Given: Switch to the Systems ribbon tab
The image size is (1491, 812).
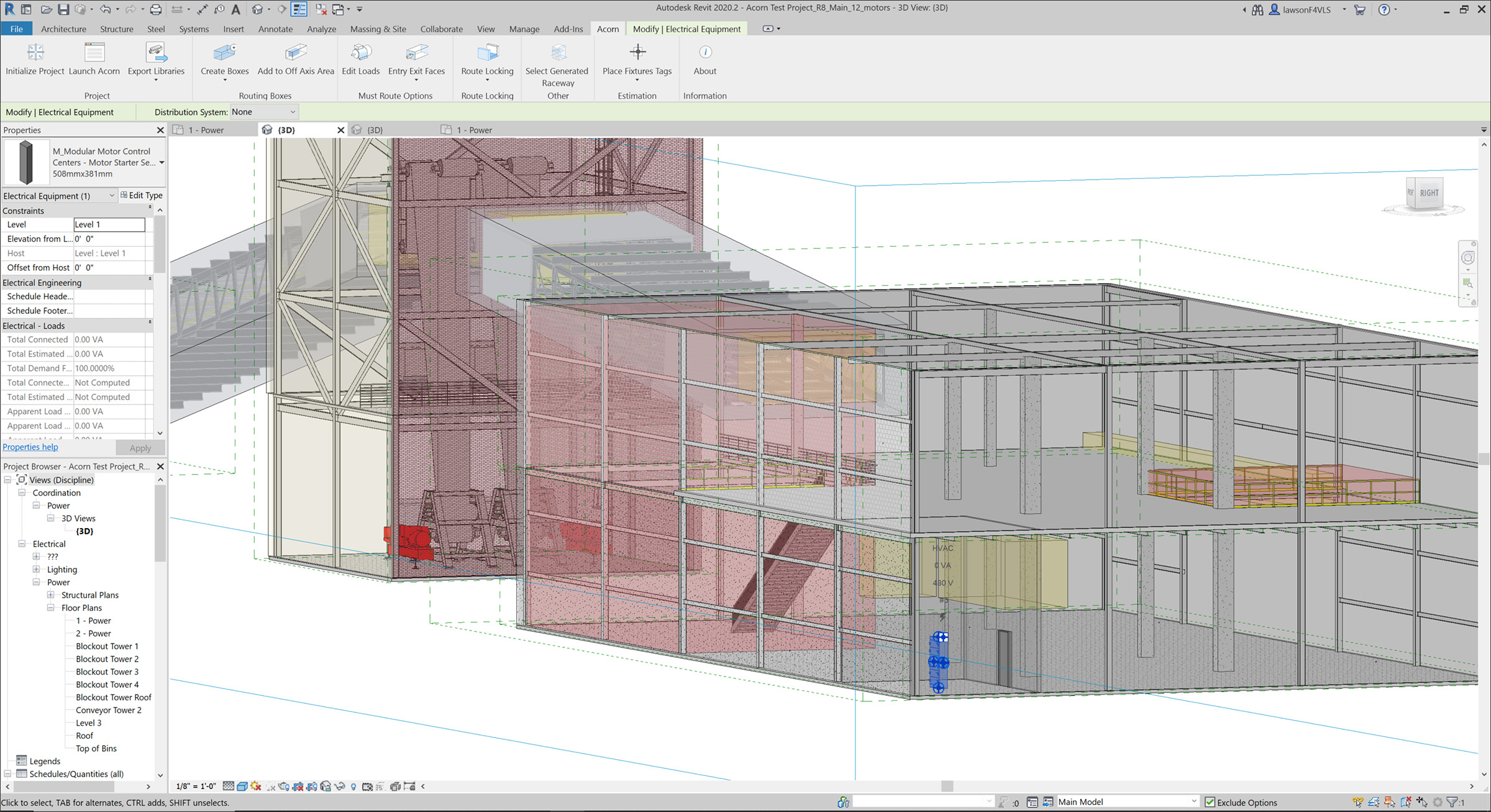Looking at the screenshot, I should [194, 29].
